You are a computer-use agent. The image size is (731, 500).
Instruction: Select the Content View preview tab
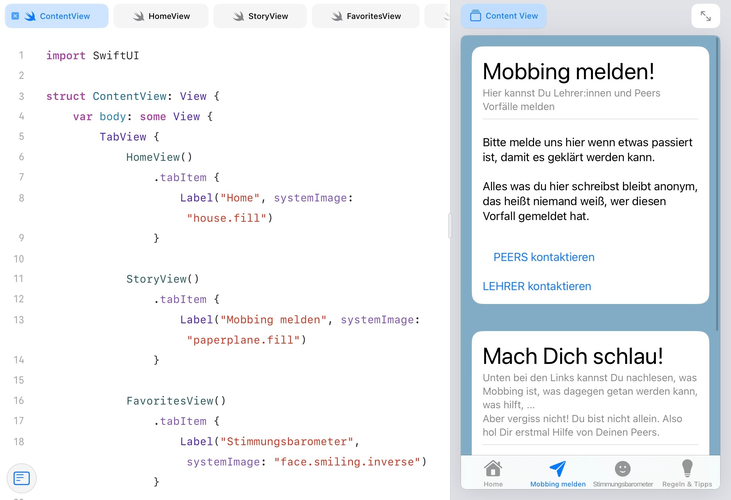click(x=503, y=16)
